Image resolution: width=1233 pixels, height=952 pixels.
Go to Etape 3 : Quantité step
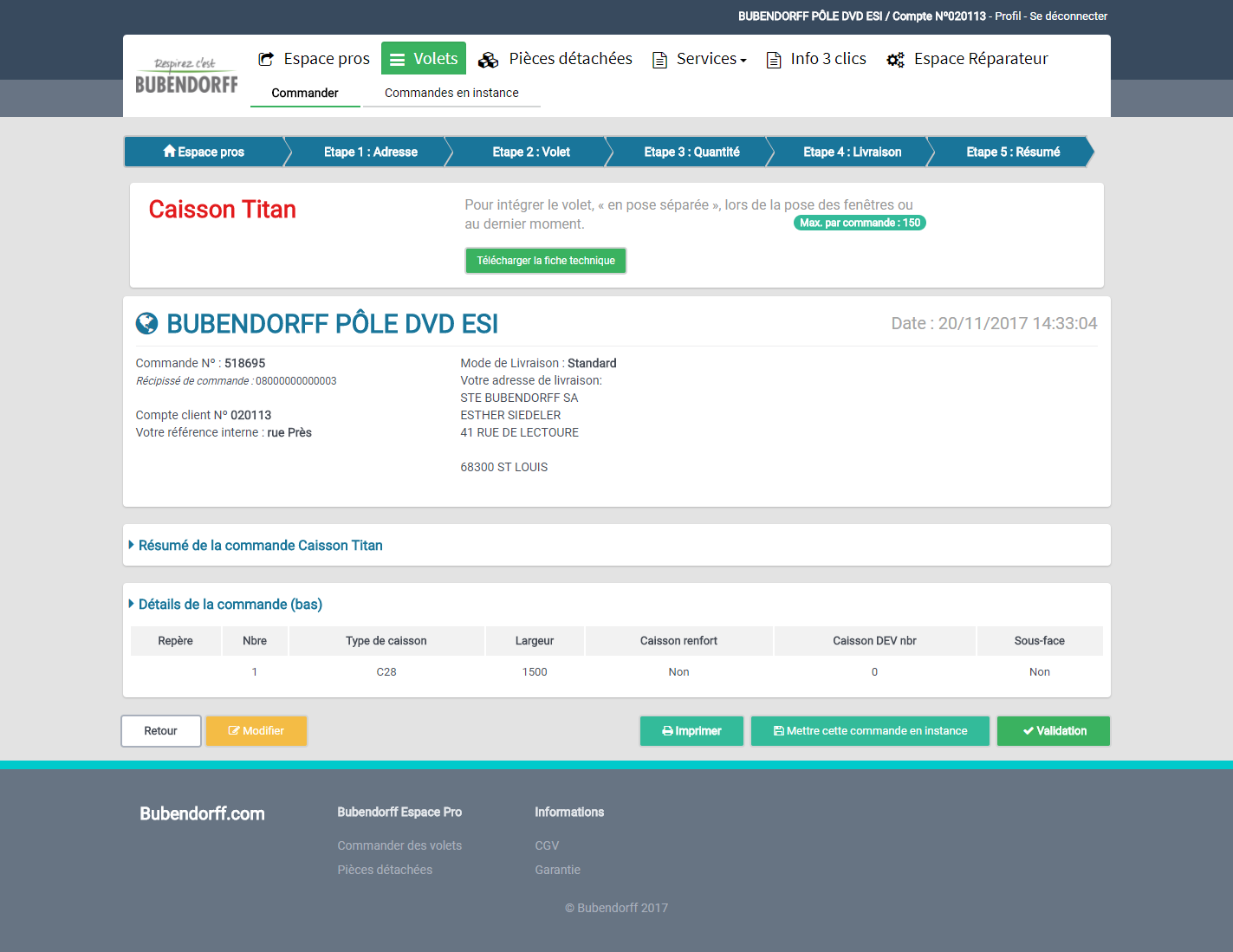691,152
